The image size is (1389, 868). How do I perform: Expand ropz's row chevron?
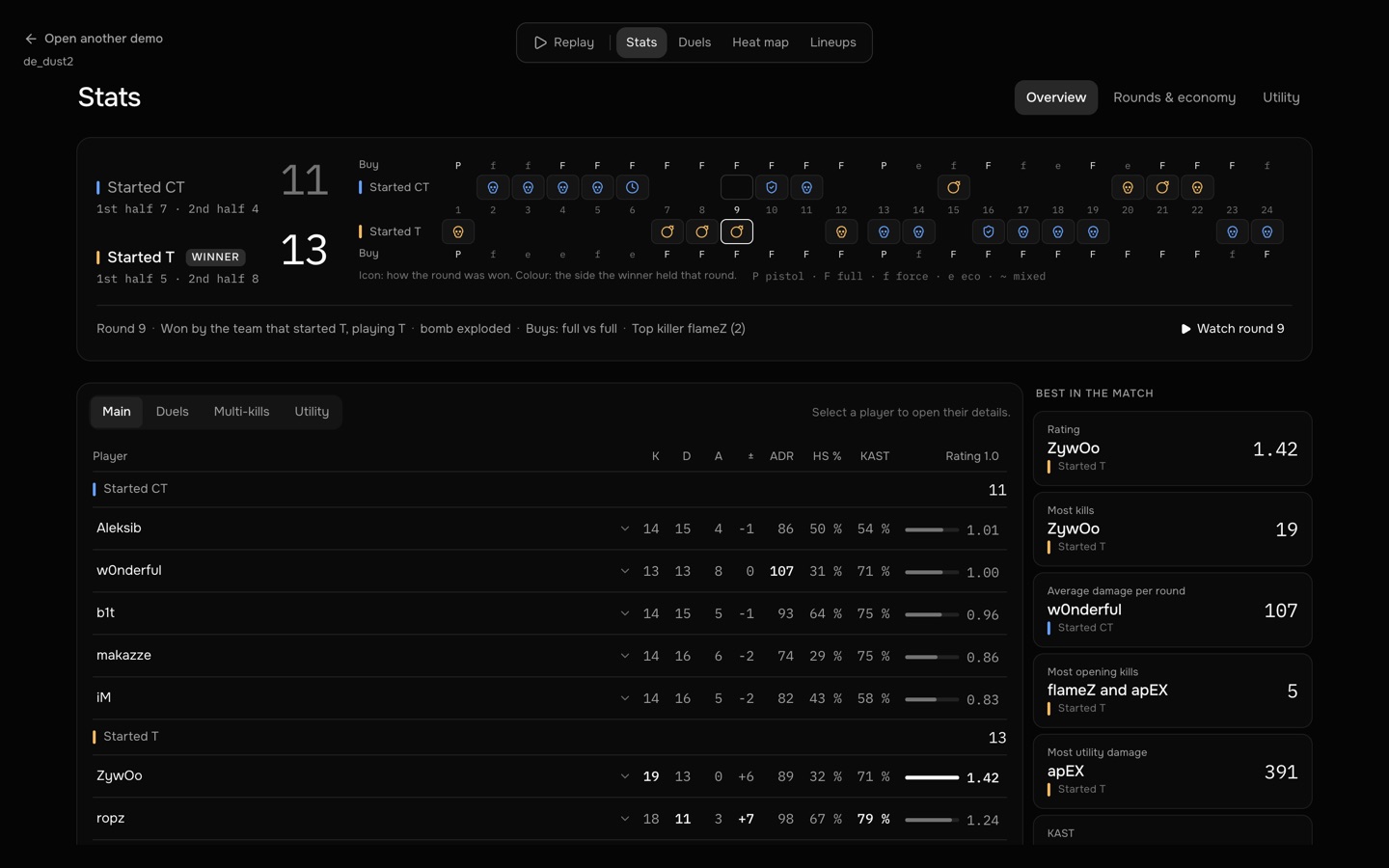tap(625, 819)
